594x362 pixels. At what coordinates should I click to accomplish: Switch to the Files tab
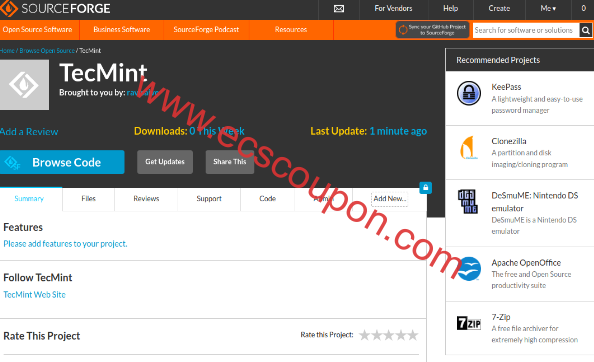(88, 198)
